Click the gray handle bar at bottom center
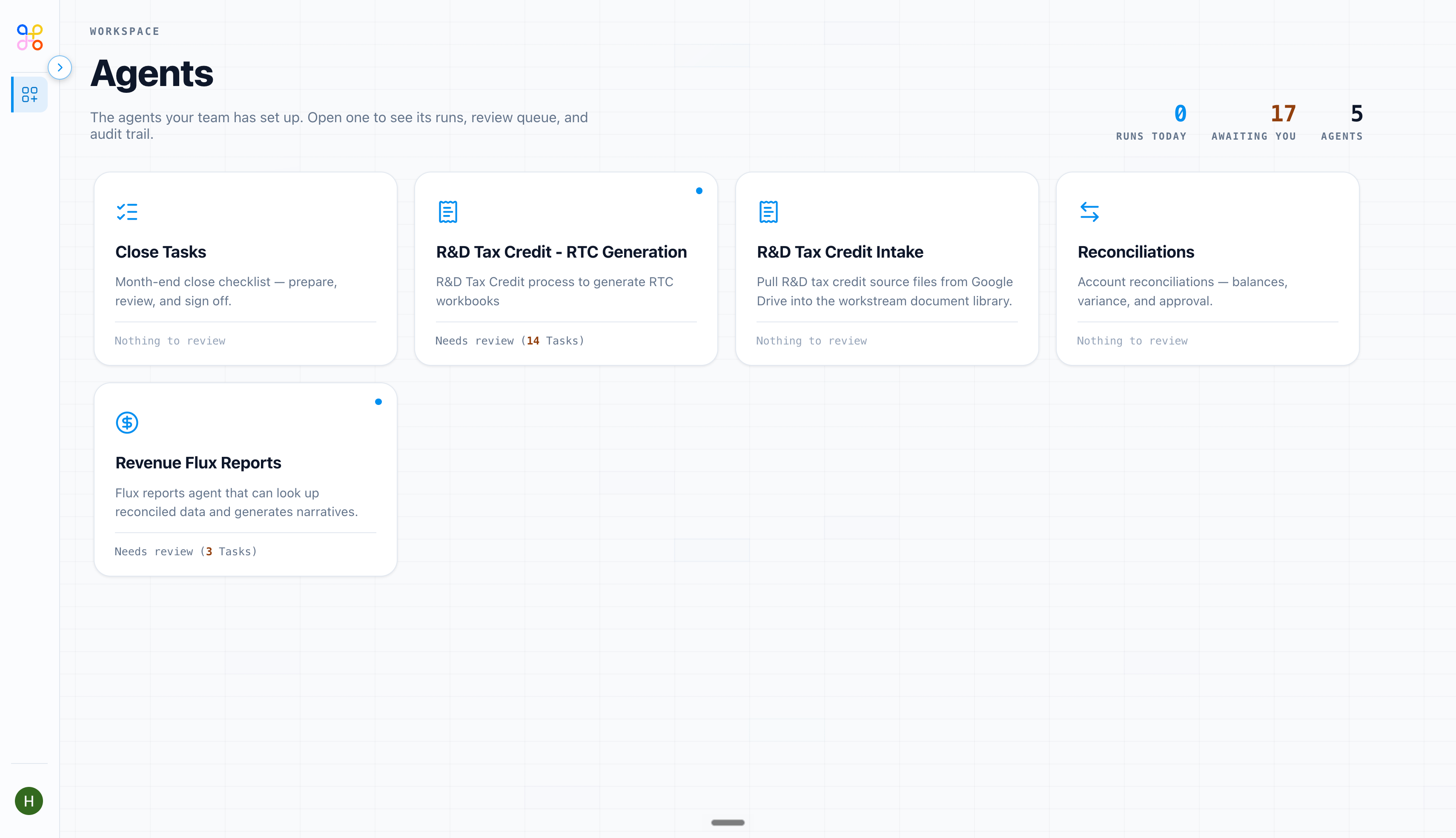1456x838 pixels. point(728,823)
